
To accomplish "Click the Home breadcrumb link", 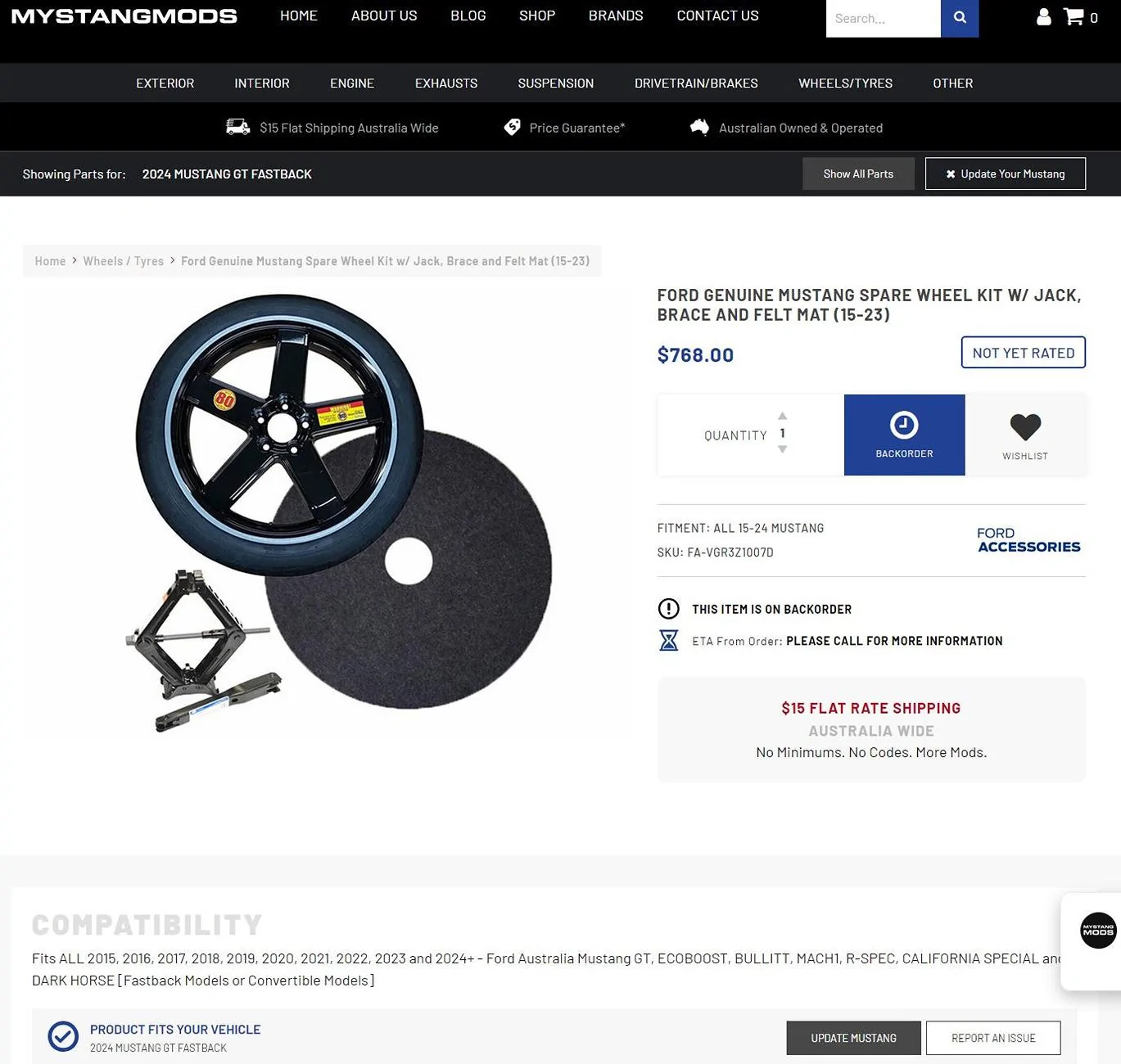I will click(x=50, y=261).
